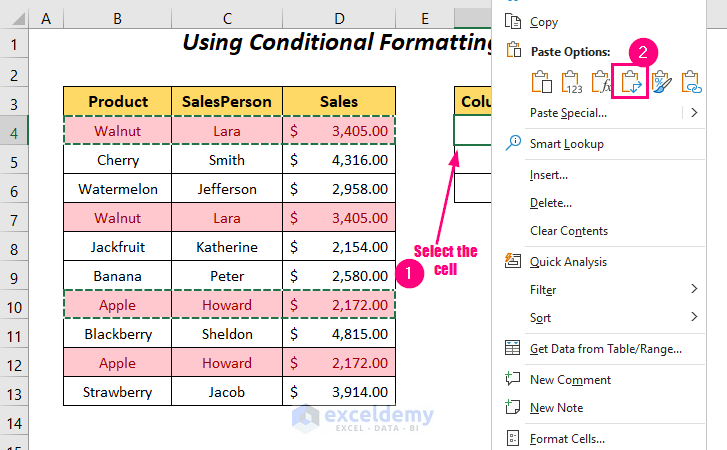Click the default Paste option icon
The height and width of the screenshot is (450, 727).
(541, 81)
